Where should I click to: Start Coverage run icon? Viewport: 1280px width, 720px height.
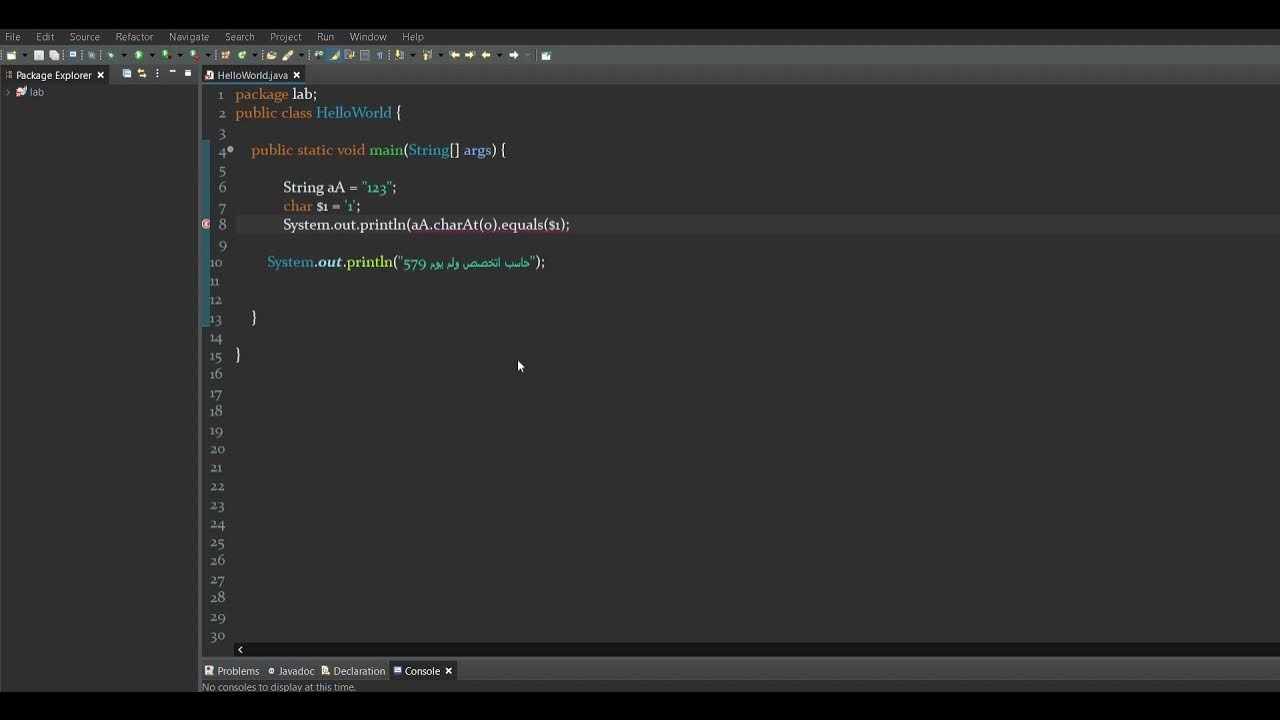point(167,55)
